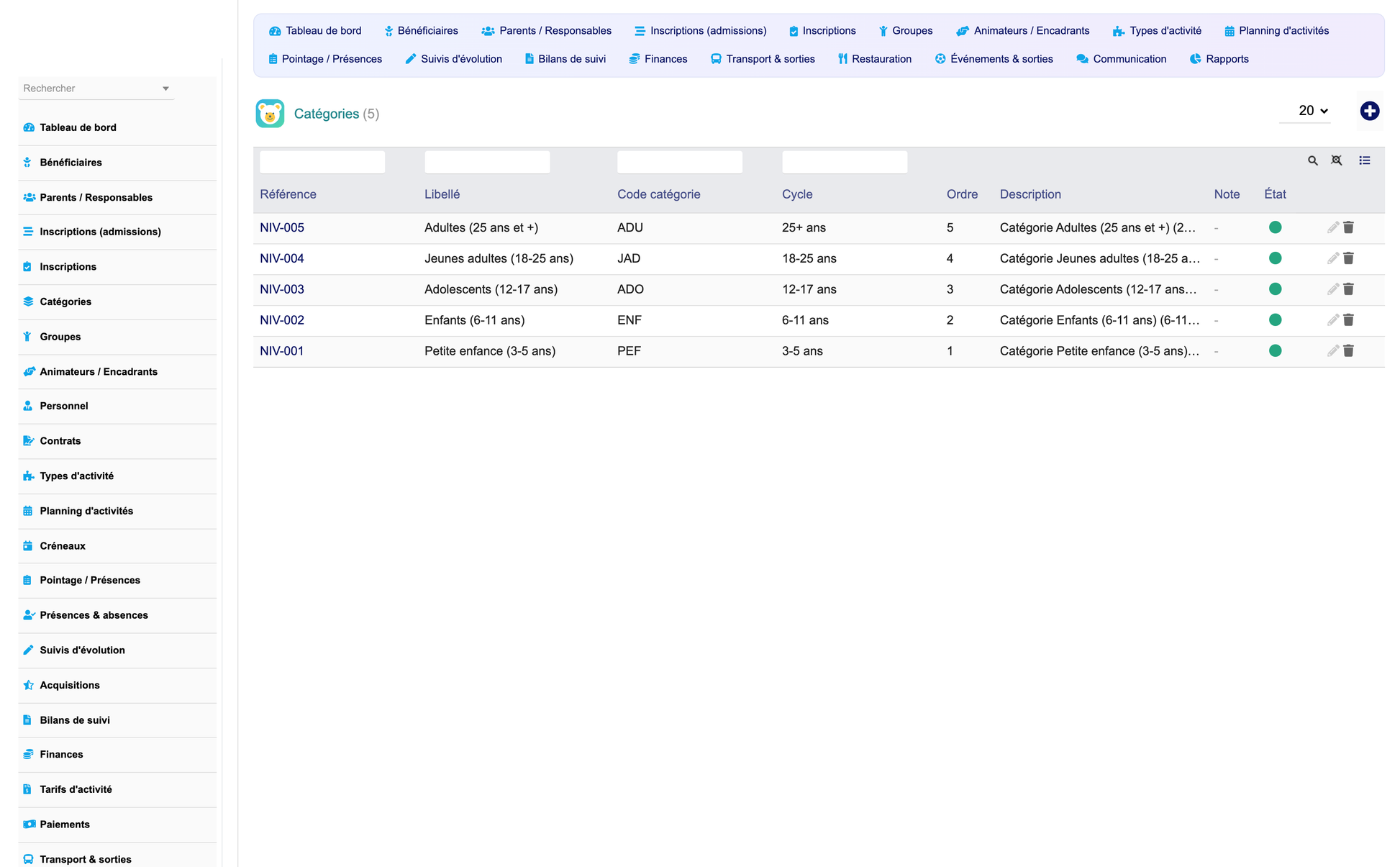Toggle the green state dot of NIV-002

[x=1275, y=320]
